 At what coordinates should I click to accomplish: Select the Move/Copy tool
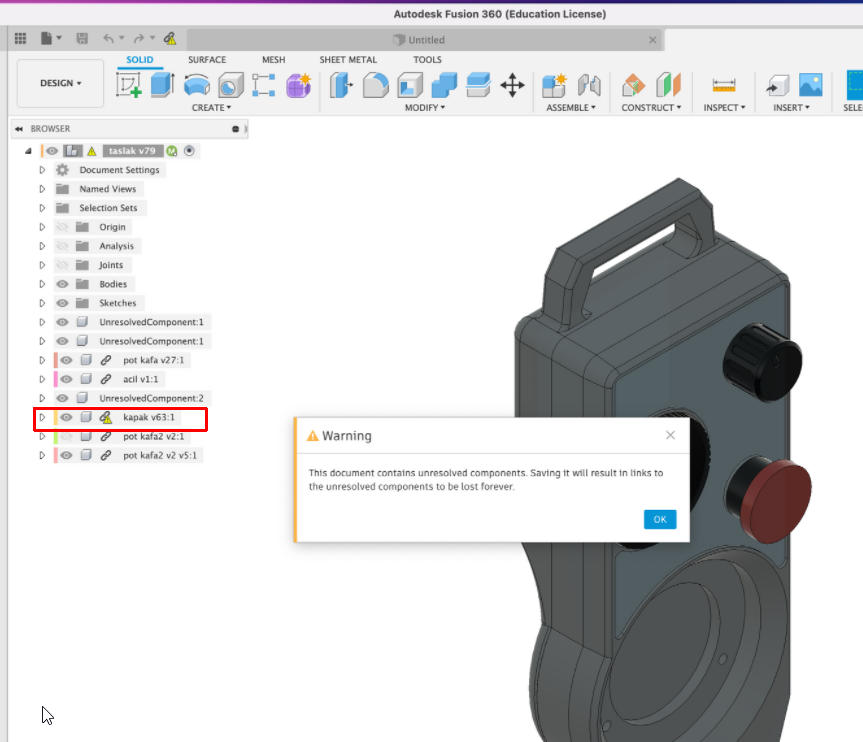coord(512,85)
